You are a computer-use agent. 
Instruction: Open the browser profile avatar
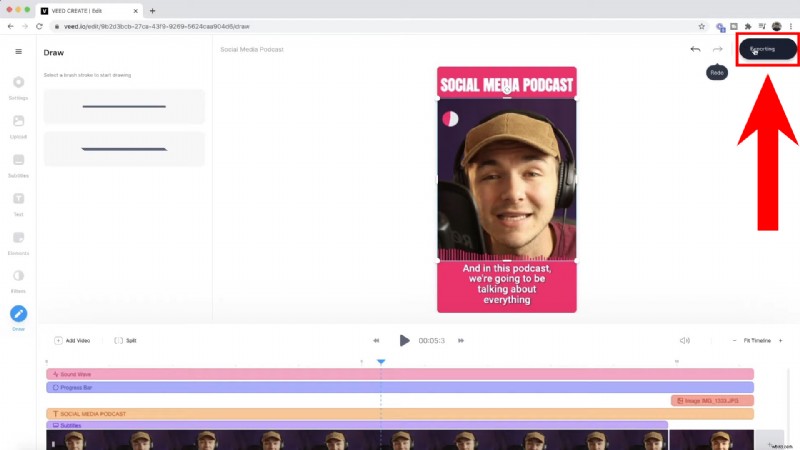[777, 27]
